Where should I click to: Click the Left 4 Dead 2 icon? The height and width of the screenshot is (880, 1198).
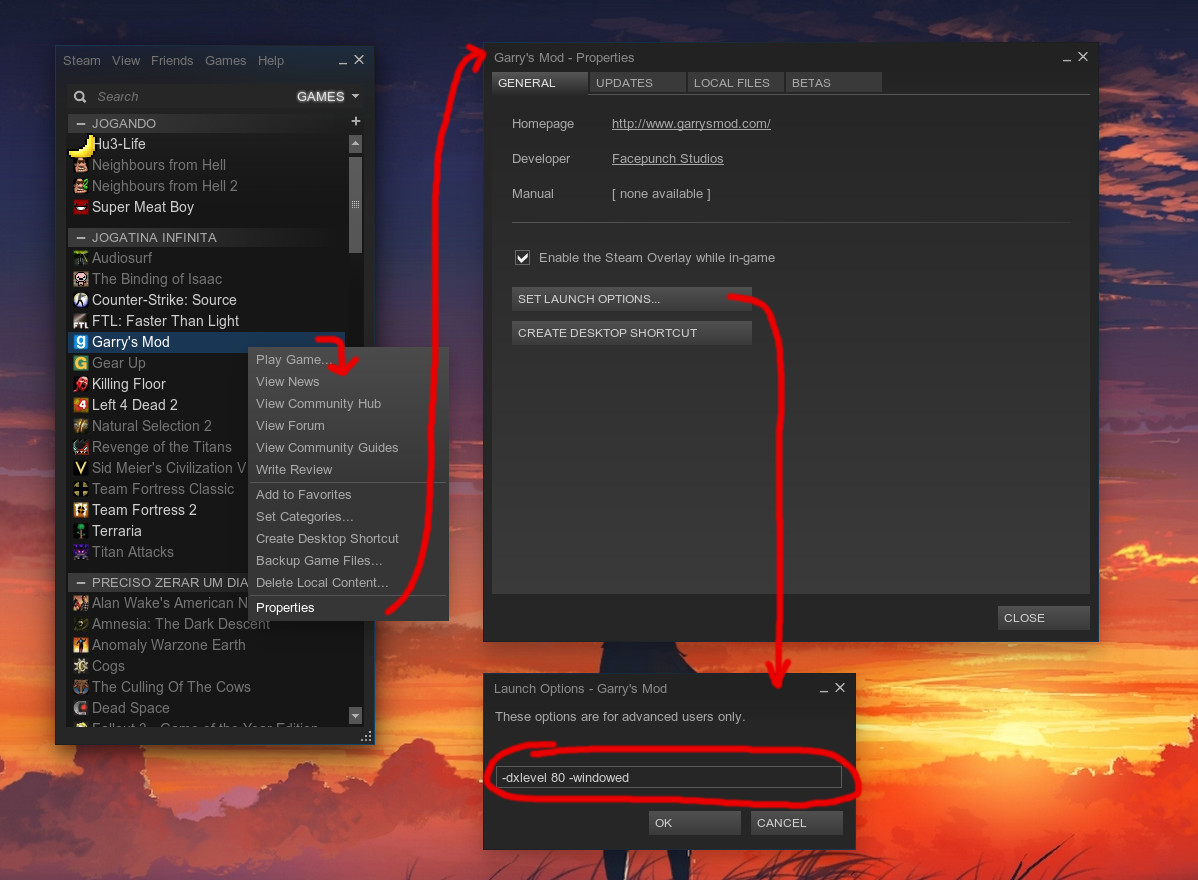coord(81,405)
